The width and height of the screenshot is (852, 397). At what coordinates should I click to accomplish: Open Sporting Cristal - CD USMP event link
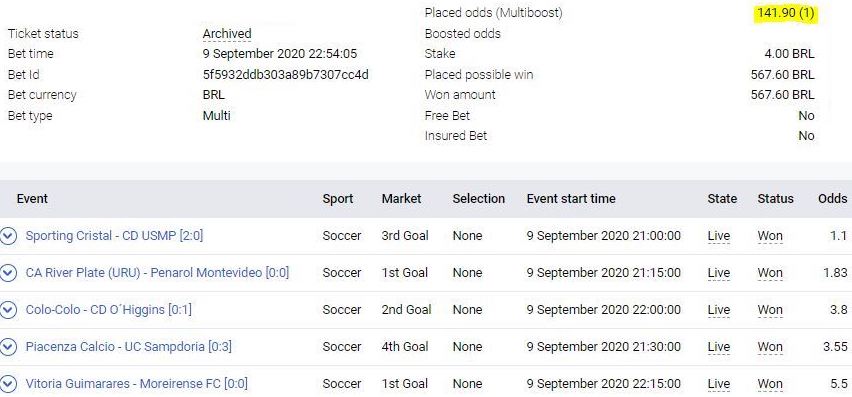coord(114,236)
